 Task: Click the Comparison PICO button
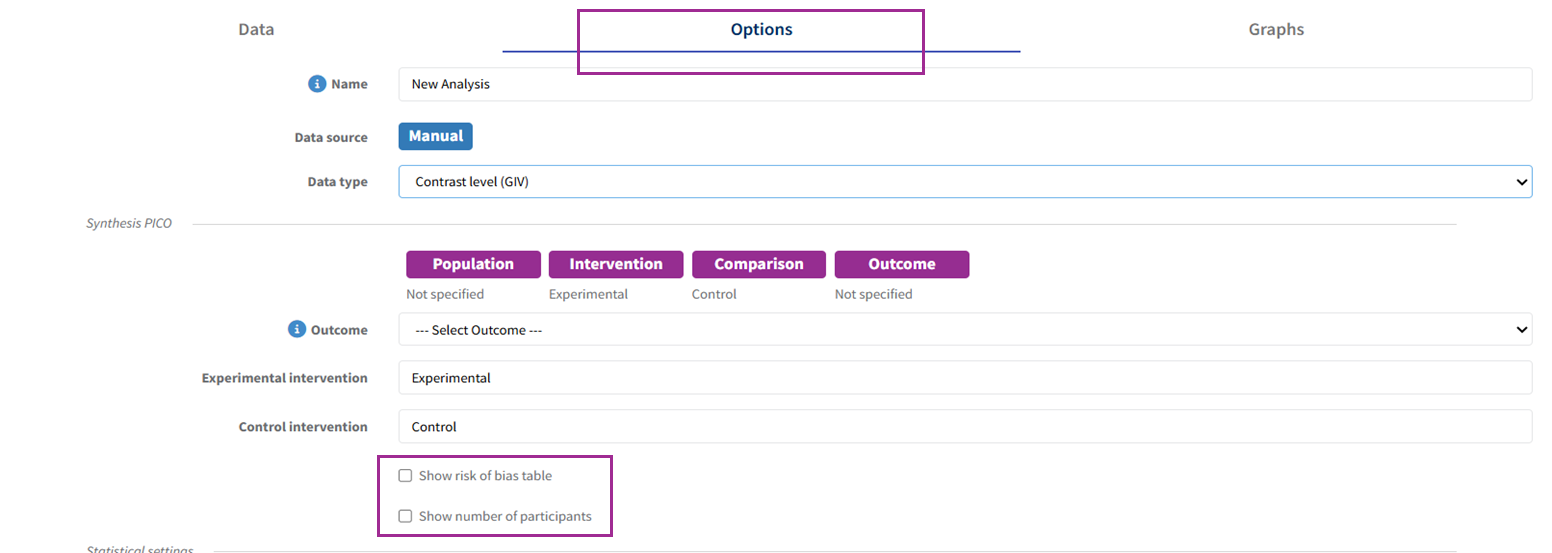(x=758, y=264)
